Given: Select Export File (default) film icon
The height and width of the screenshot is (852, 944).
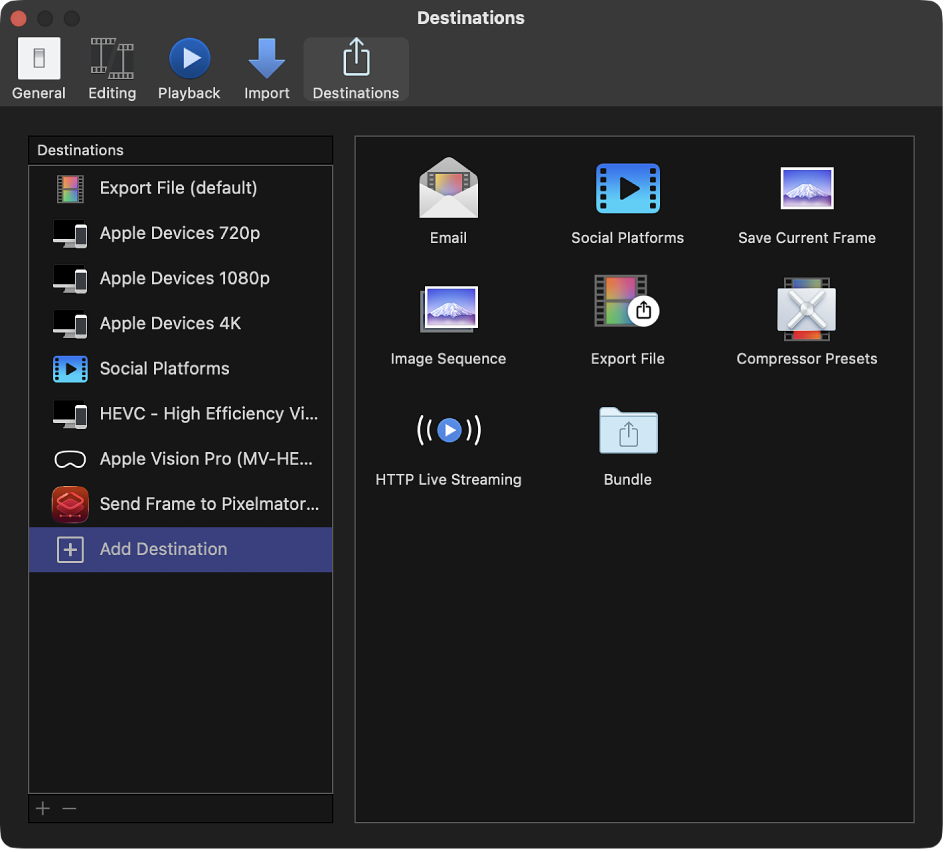Looking at the screenshot, I should (x=70, y=188).
